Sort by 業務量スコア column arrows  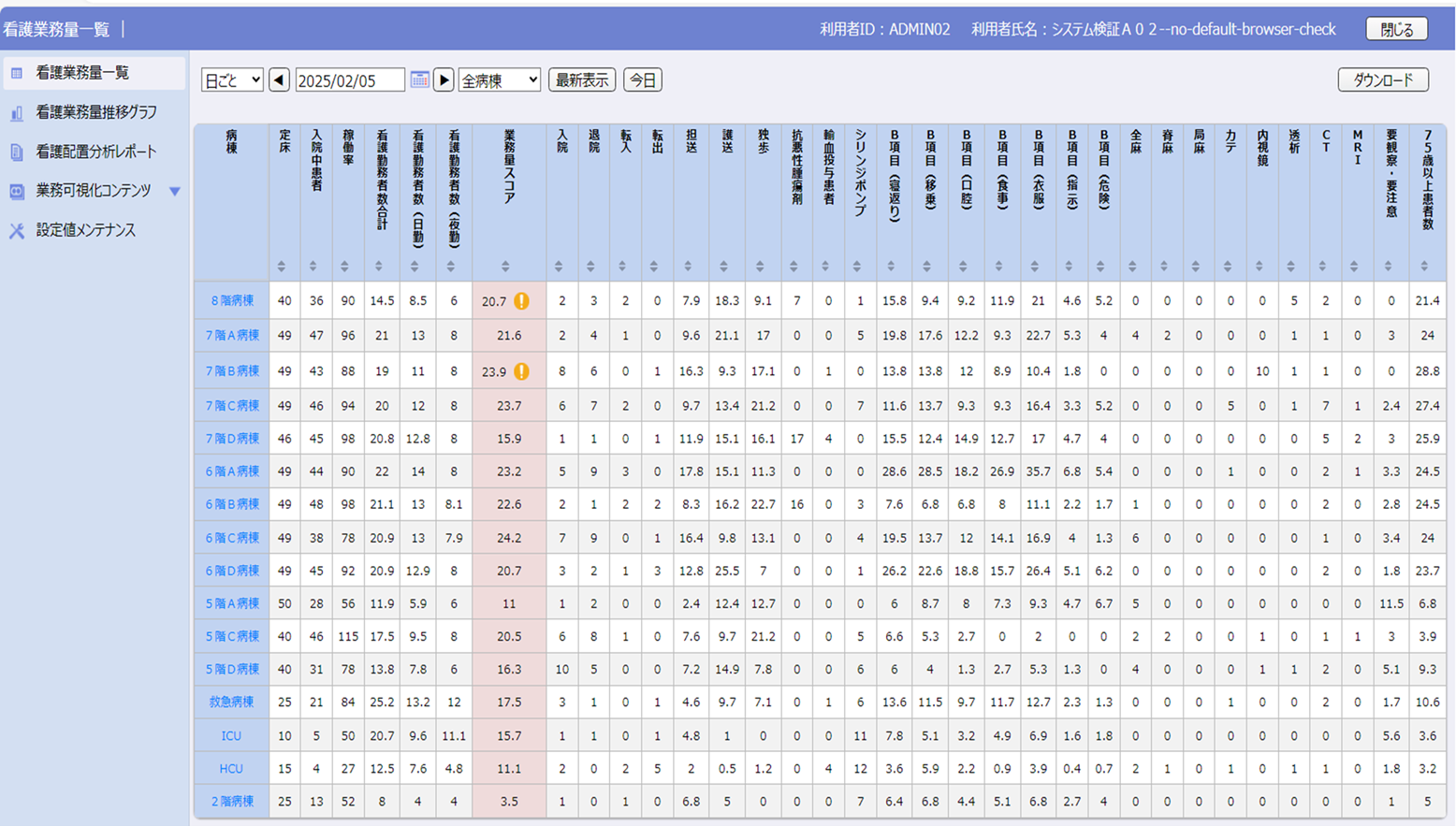coord(505,267)
